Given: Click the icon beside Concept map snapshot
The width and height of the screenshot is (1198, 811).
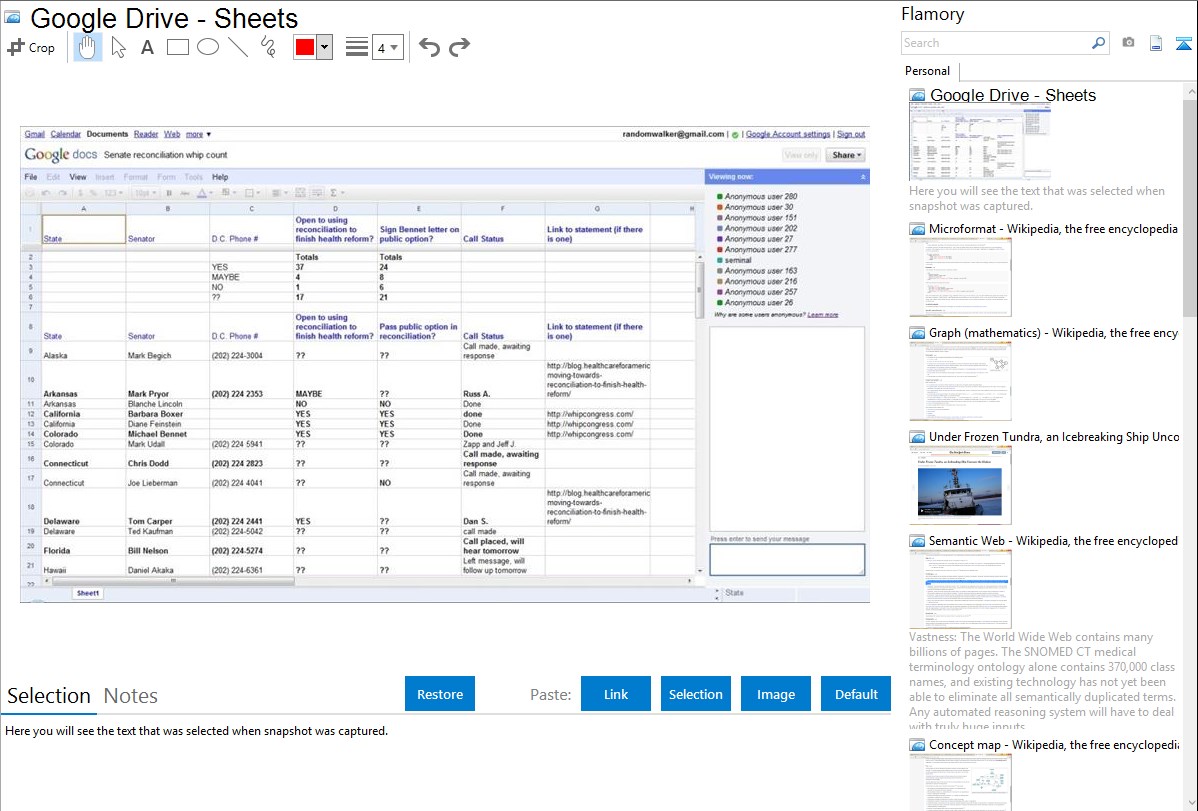Looking at the screenshot, I should [x=917, y=745].
